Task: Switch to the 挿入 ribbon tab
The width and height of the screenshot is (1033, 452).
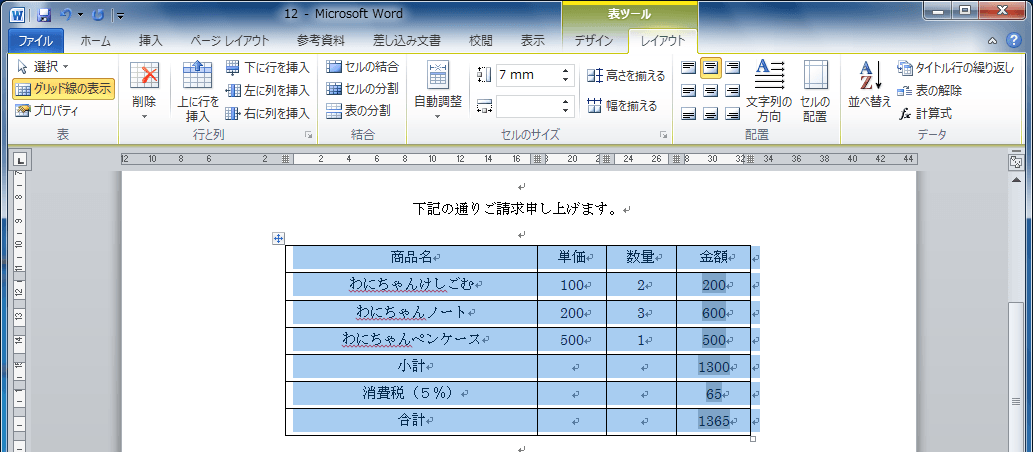Action: [150, 41]
